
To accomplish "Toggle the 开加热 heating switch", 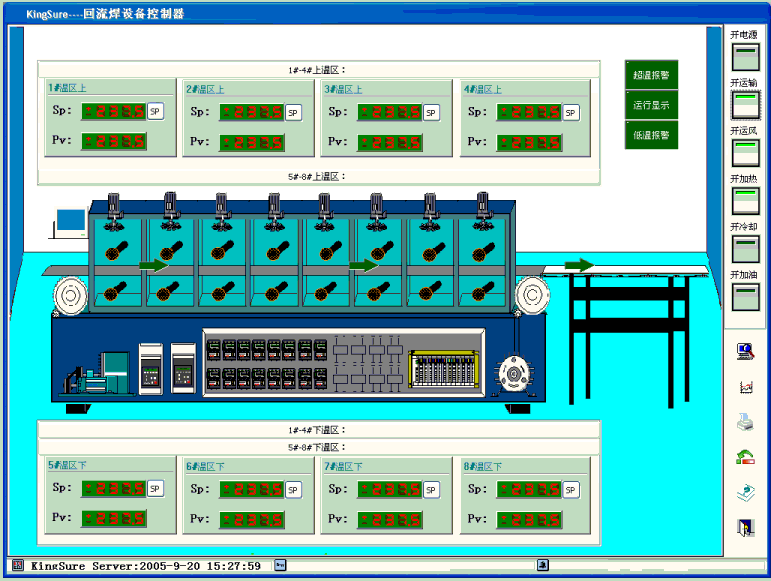I will coord(746,201).
